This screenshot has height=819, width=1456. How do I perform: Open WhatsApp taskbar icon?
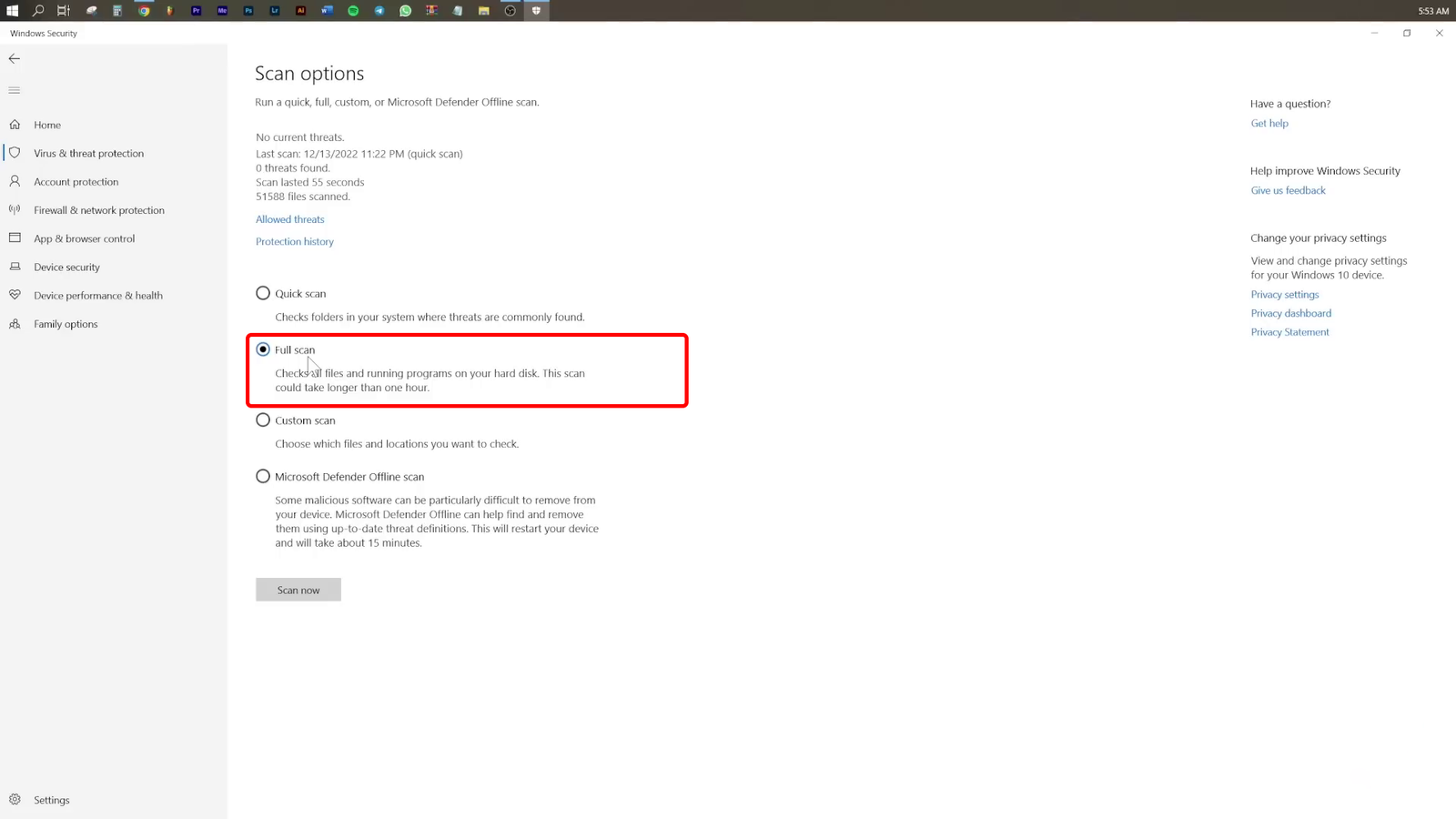(406, 11)
